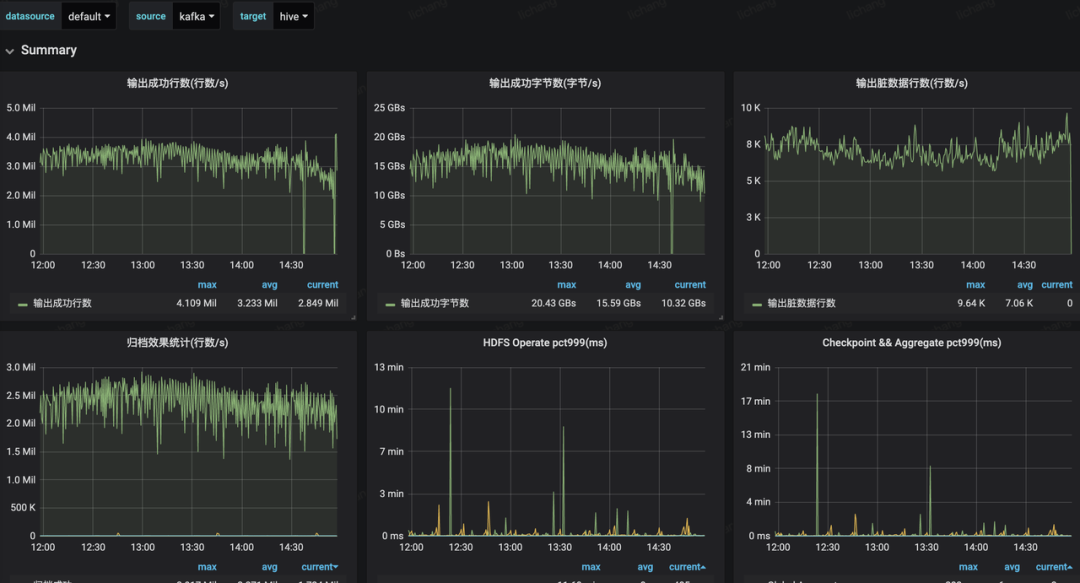
Task: Open the target 'hive' dropdown
Action: [x=292, y=16]
